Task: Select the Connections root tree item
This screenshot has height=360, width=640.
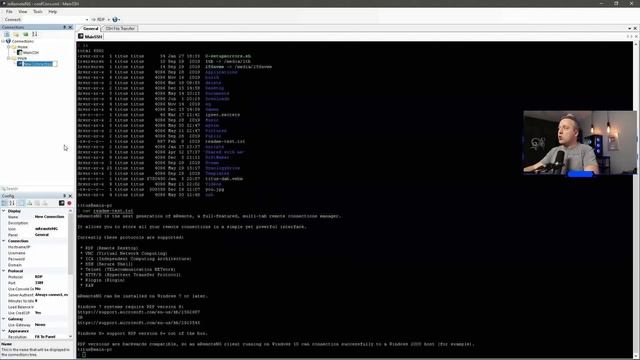Action: (23, 41)
